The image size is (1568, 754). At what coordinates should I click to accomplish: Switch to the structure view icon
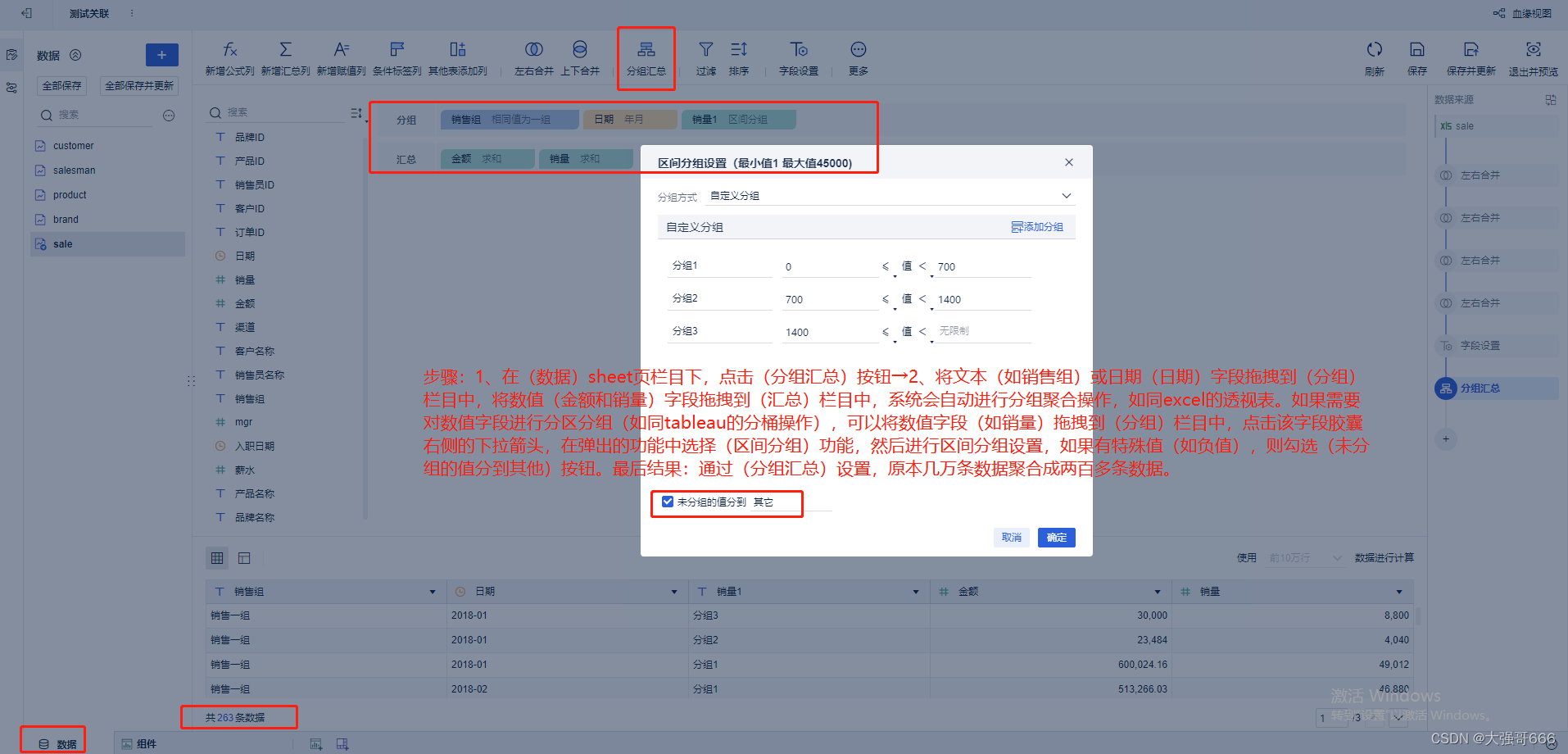(x=244, y=558)
